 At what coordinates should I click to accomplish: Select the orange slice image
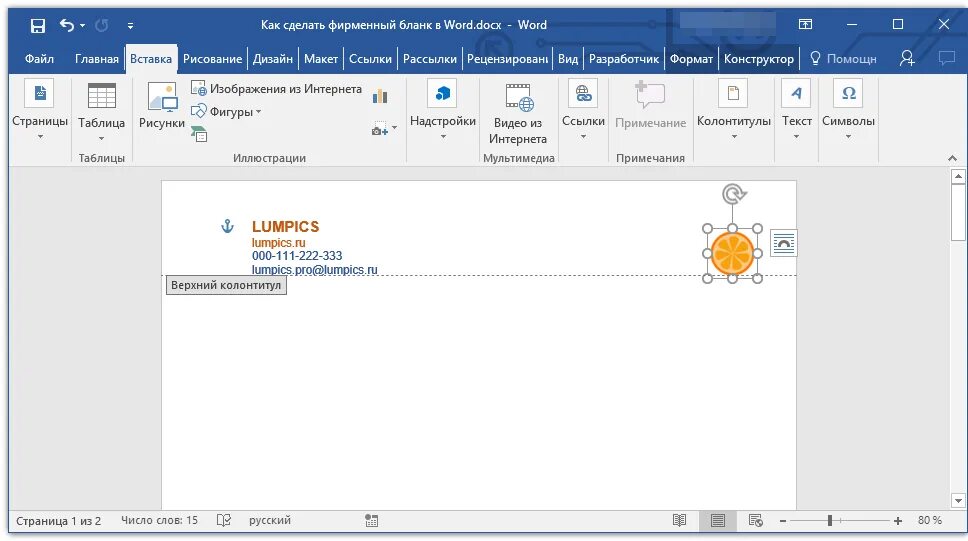(x=732, y=253)
